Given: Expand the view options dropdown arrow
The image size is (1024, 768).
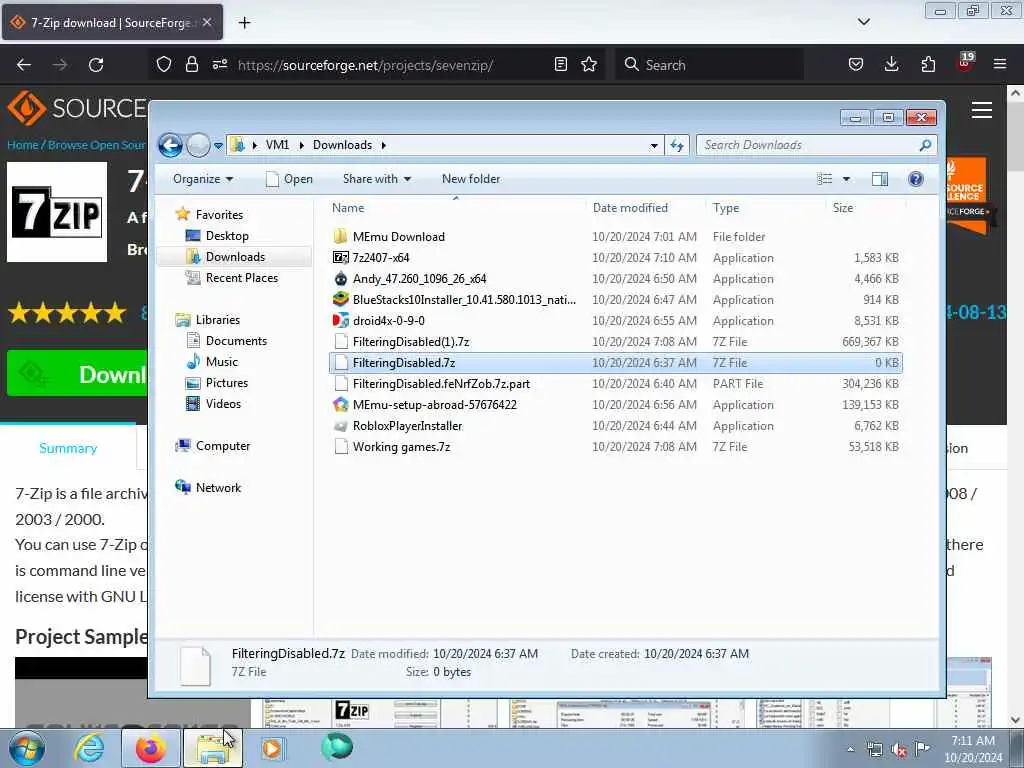Looking at the screenshot, I should (846, 179).
